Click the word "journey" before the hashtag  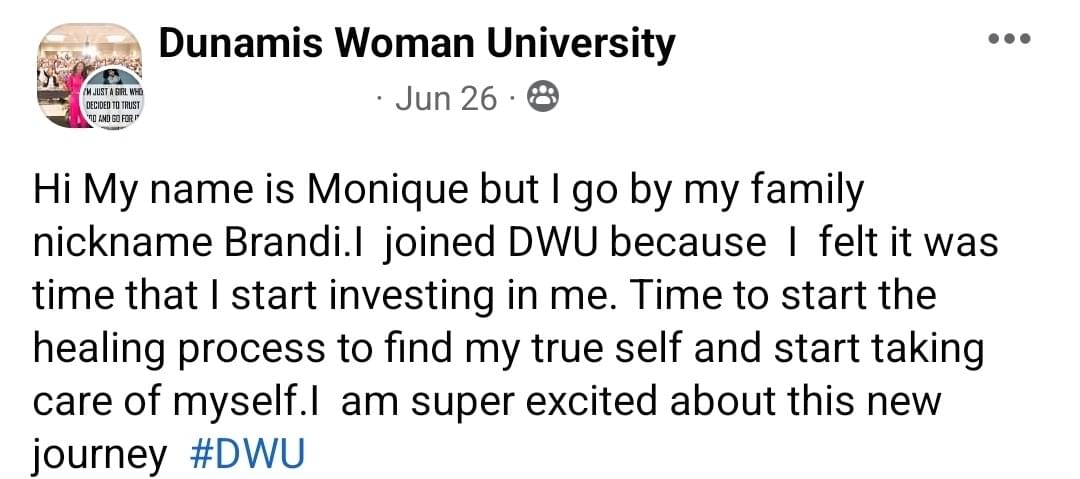tap(100, 456)
